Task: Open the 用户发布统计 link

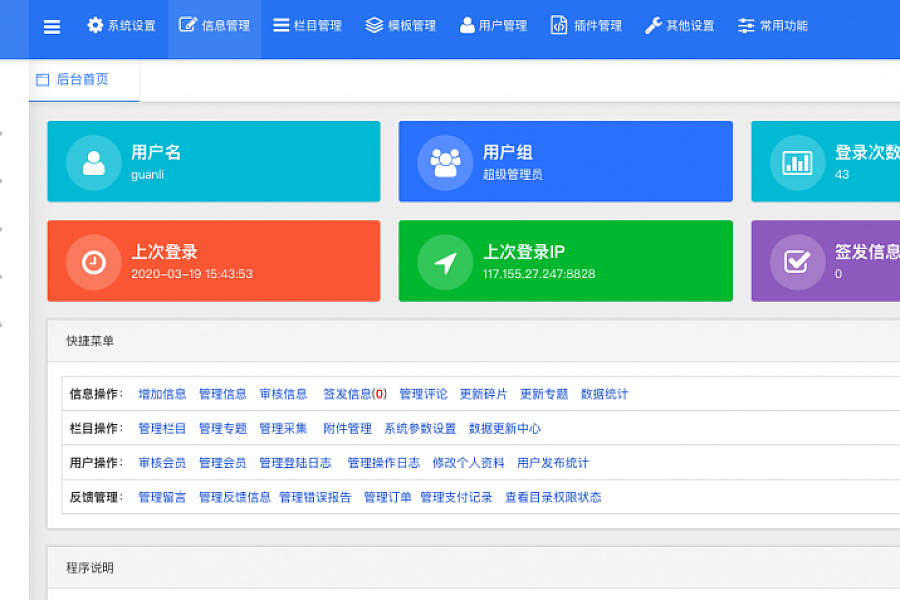Action: [553, 463]
